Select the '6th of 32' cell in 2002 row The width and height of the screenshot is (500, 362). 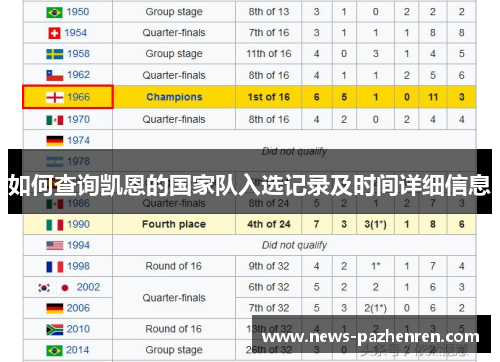pyautogui.click(x=269, y=287)
